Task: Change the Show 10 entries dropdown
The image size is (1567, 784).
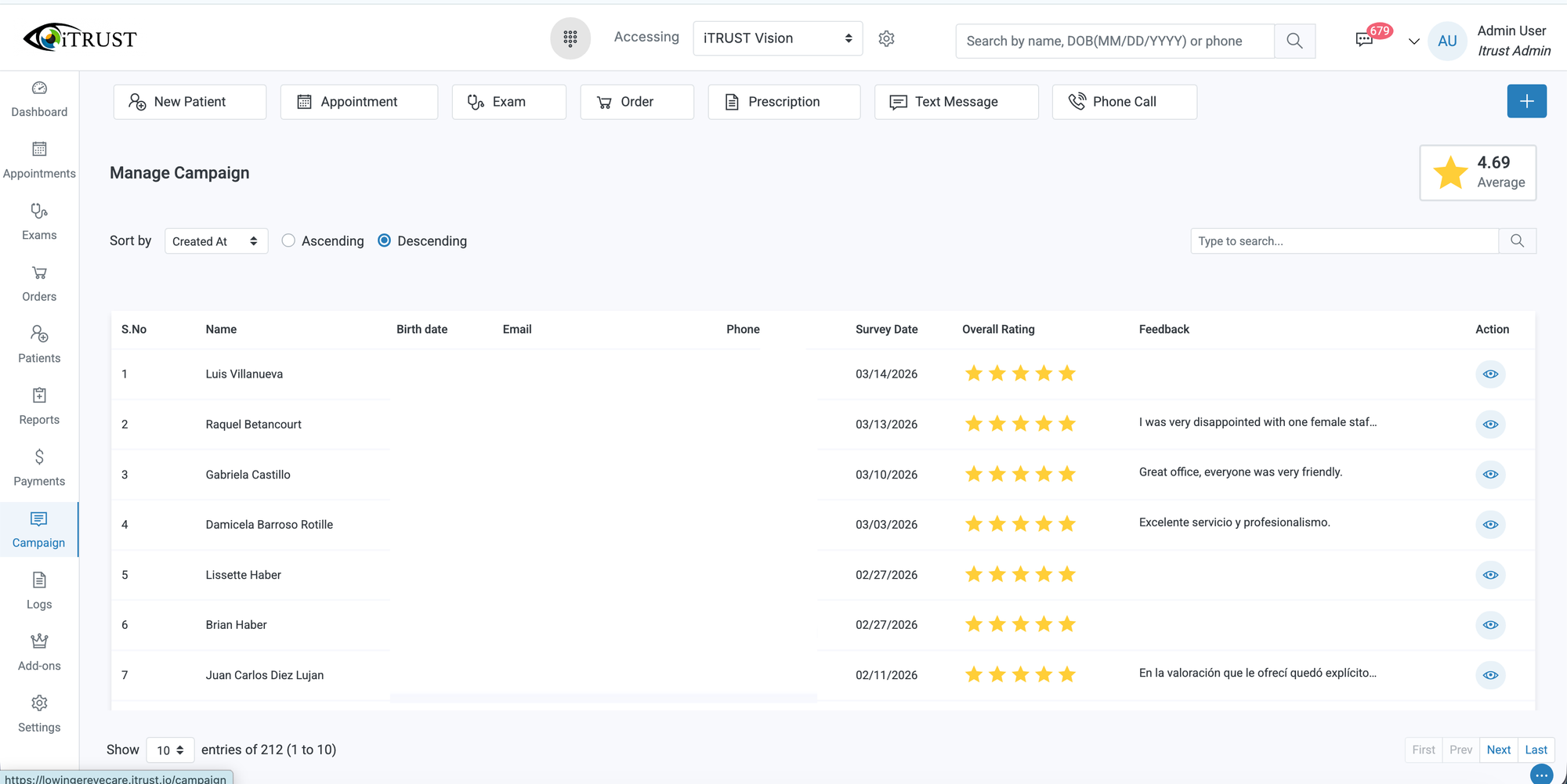Action: pyautogui.click(x=170, y=750)
